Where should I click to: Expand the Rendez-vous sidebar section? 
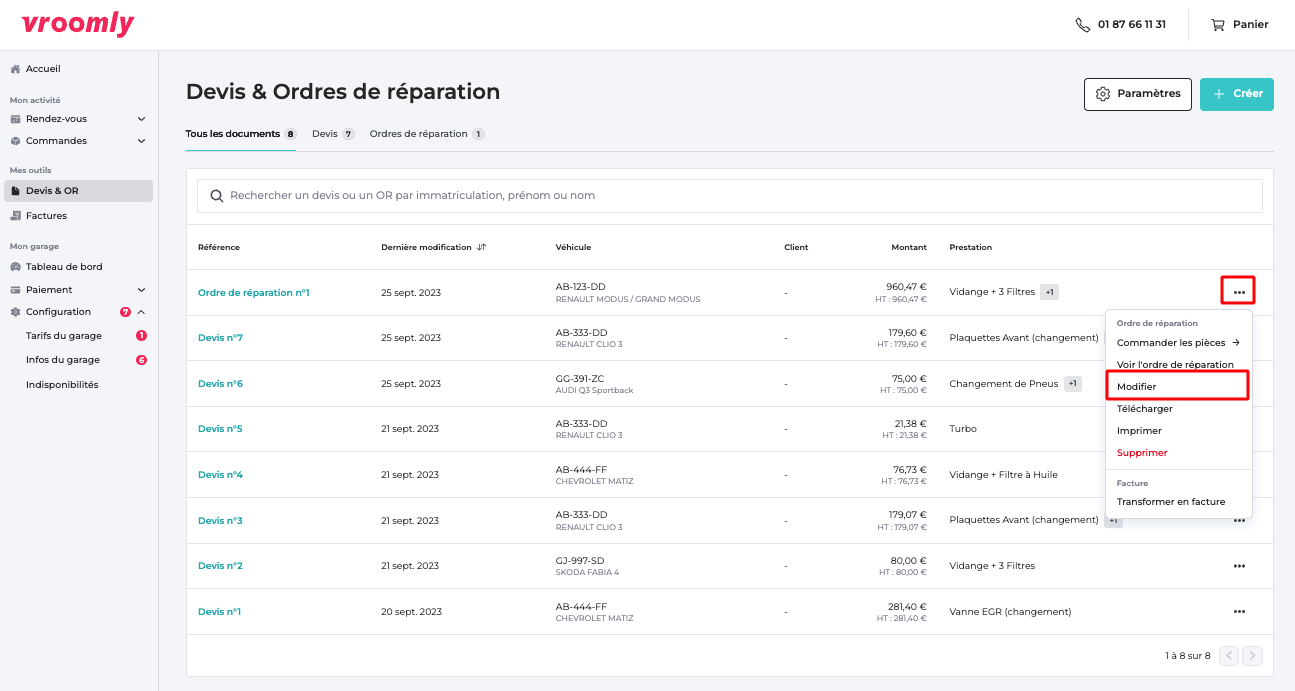point(141,119)
